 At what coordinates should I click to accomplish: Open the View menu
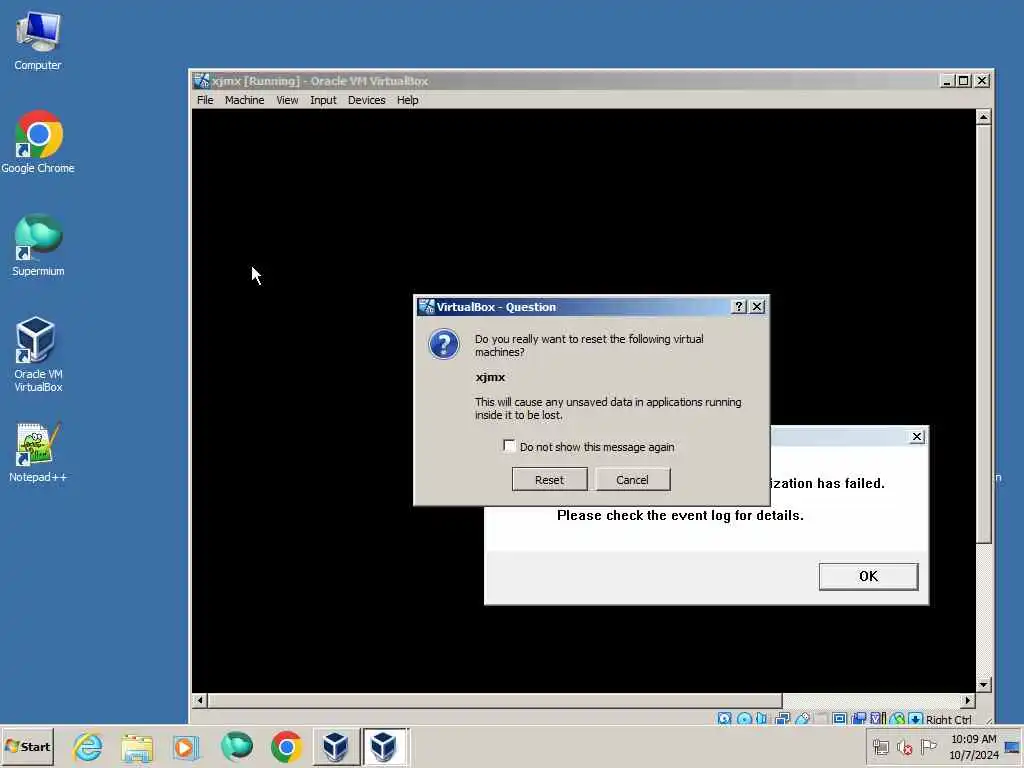pos(287,100)
